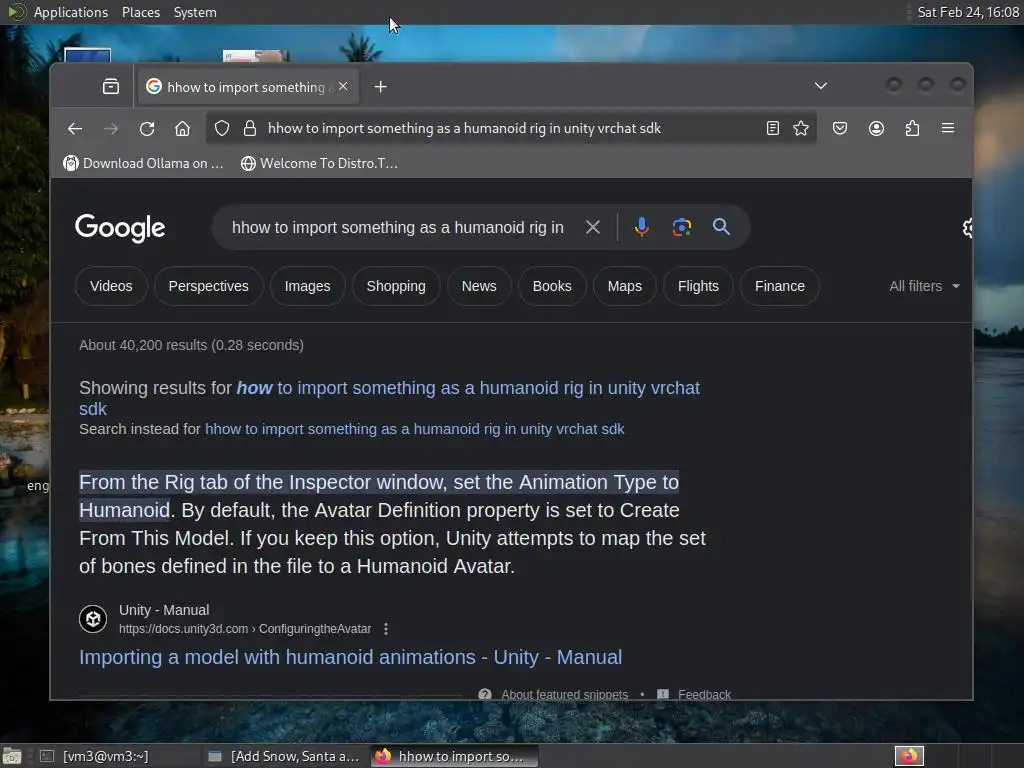Submit search with the magnifier icon
The width and height of the screenshot is (1024, 768).
721,227
